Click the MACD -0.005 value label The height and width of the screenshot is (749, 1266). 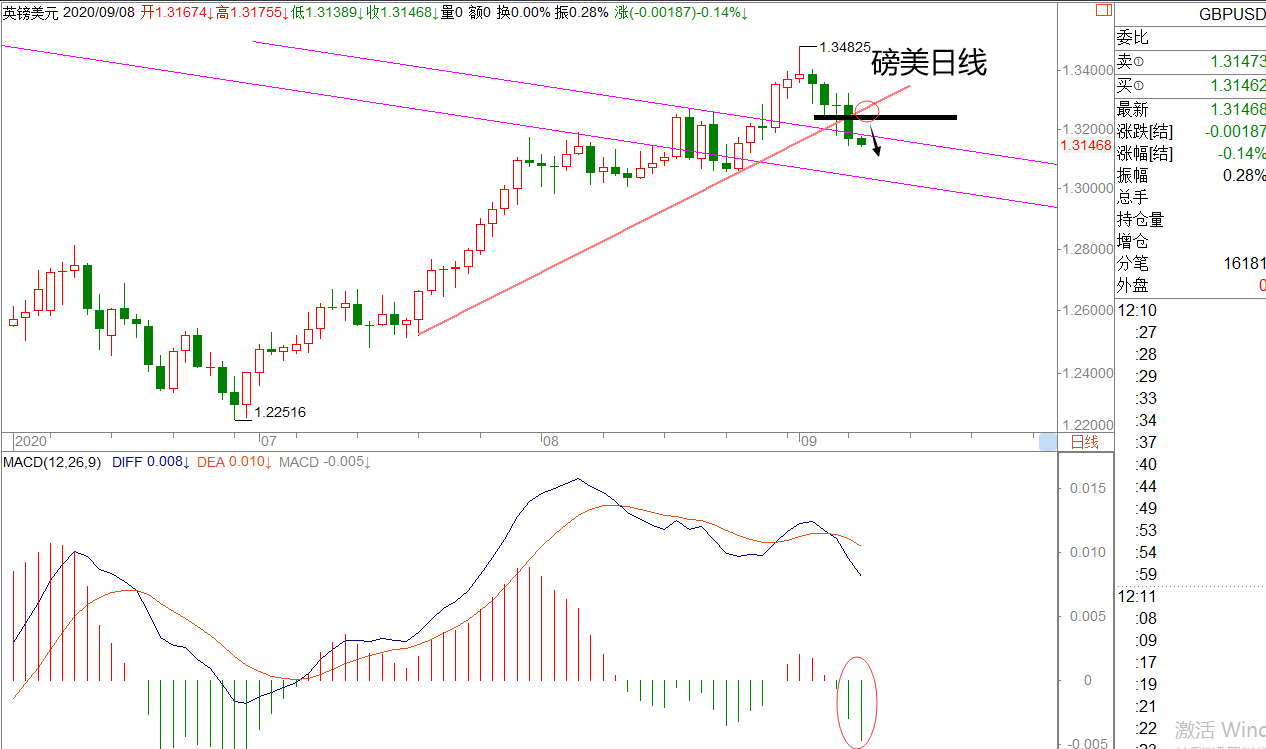(x=324, y=462)
